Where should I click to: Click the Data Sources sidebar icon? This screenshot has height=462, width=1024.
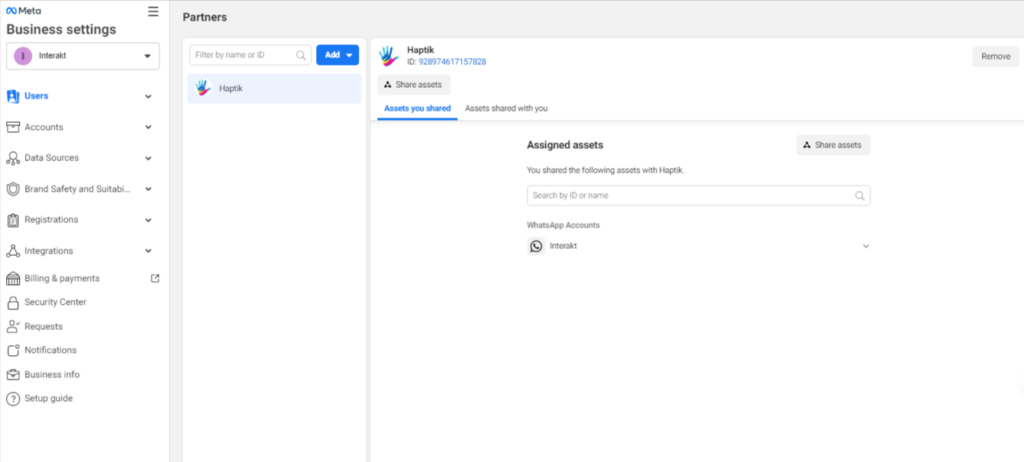coord(13,158)
